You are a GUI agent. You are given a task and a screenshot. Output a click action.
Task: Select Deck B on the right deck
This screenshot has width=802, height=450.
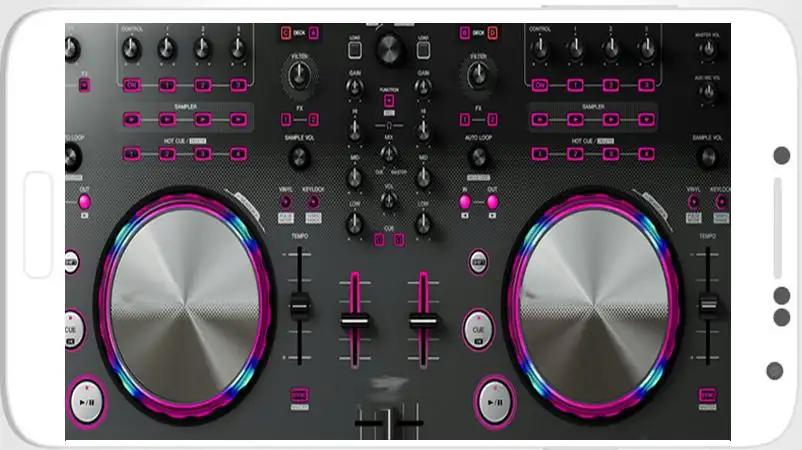pos(464,33)
